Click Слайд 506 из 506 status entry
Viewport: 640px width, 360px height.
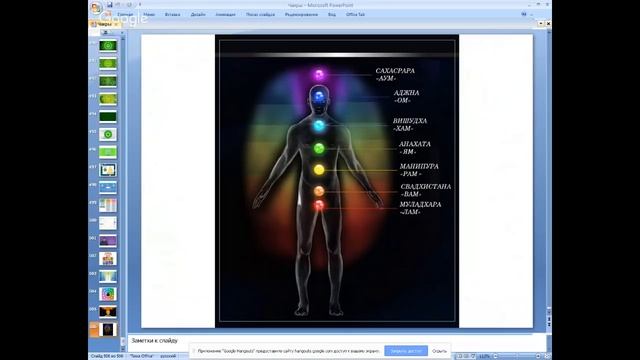click(107, 356)
